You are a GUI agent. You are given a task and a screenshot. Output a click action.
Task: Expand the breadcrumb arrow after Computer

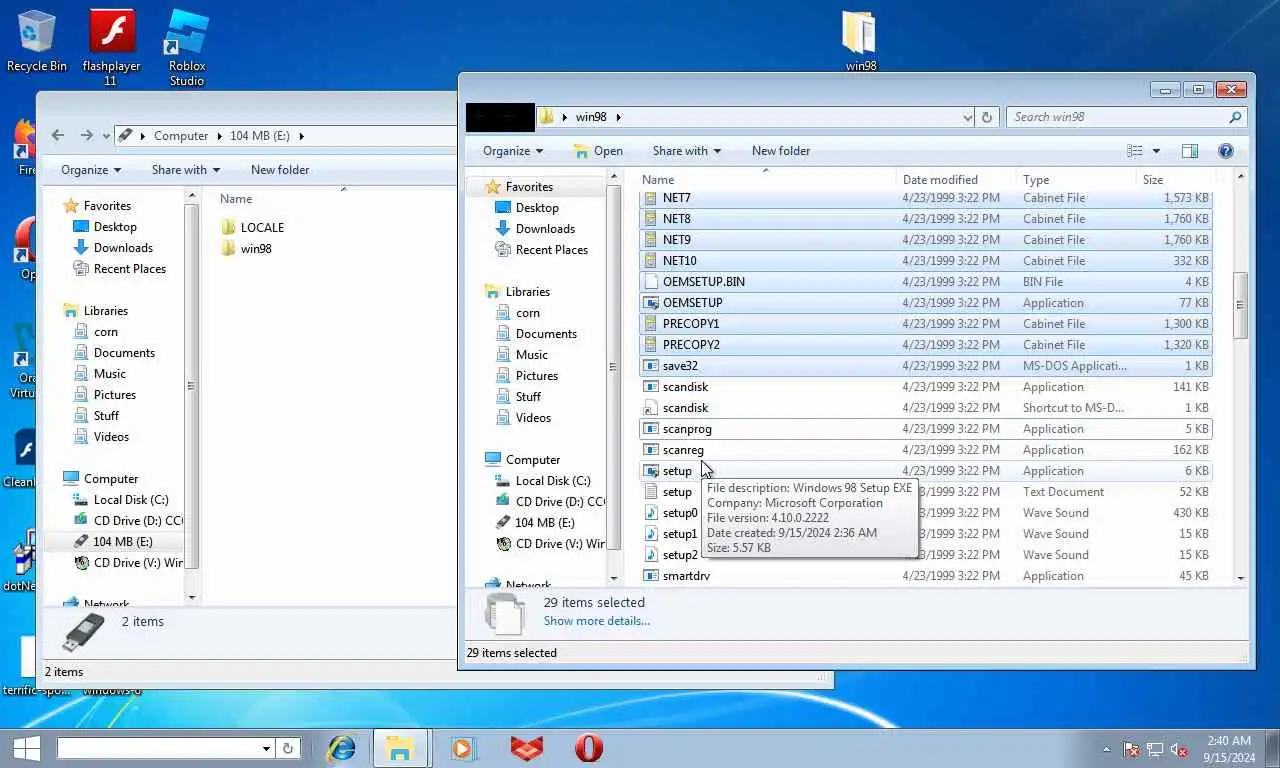click(218, 136)
